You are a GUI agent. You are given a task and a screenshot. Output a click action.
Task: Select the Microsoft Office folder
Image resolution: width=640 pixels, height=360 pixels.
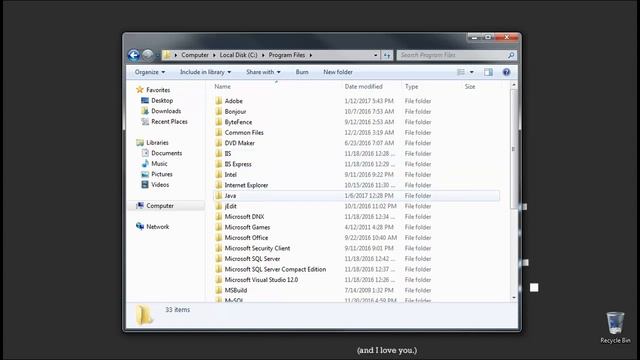(246, 238)
